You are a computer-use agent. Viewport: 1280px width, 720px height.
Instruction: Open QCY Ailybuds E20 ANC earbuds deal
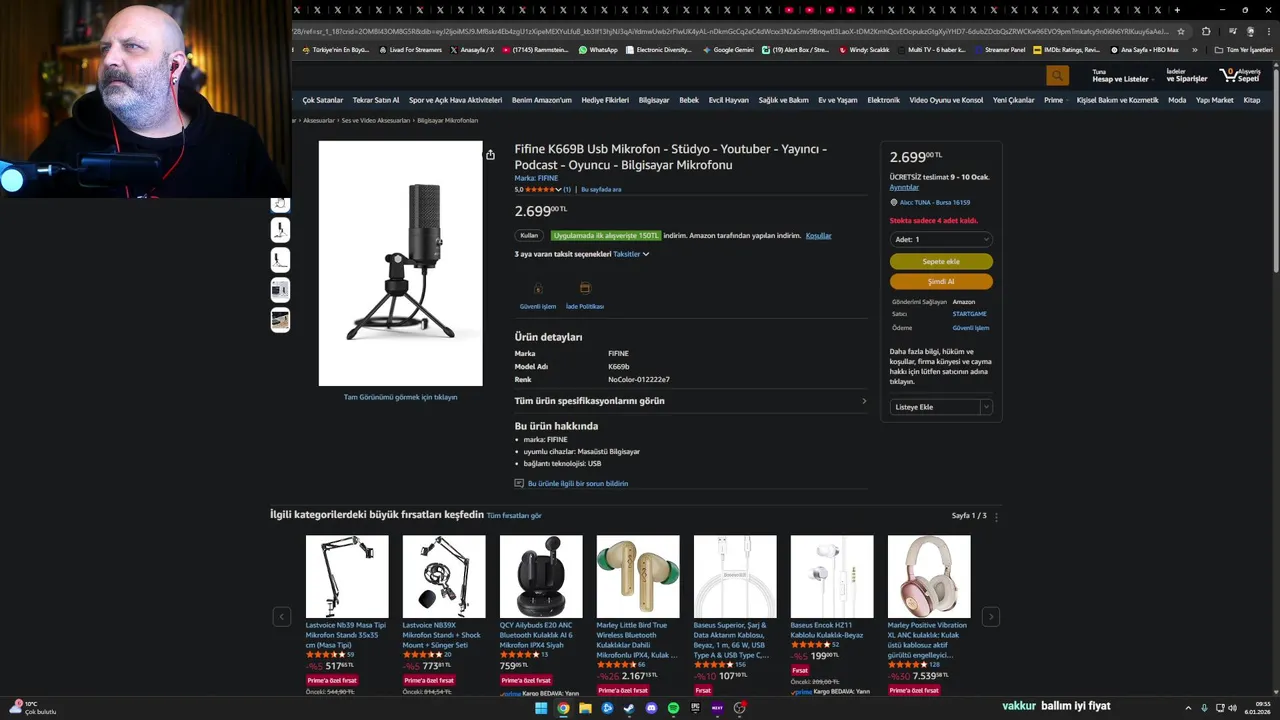541,576
